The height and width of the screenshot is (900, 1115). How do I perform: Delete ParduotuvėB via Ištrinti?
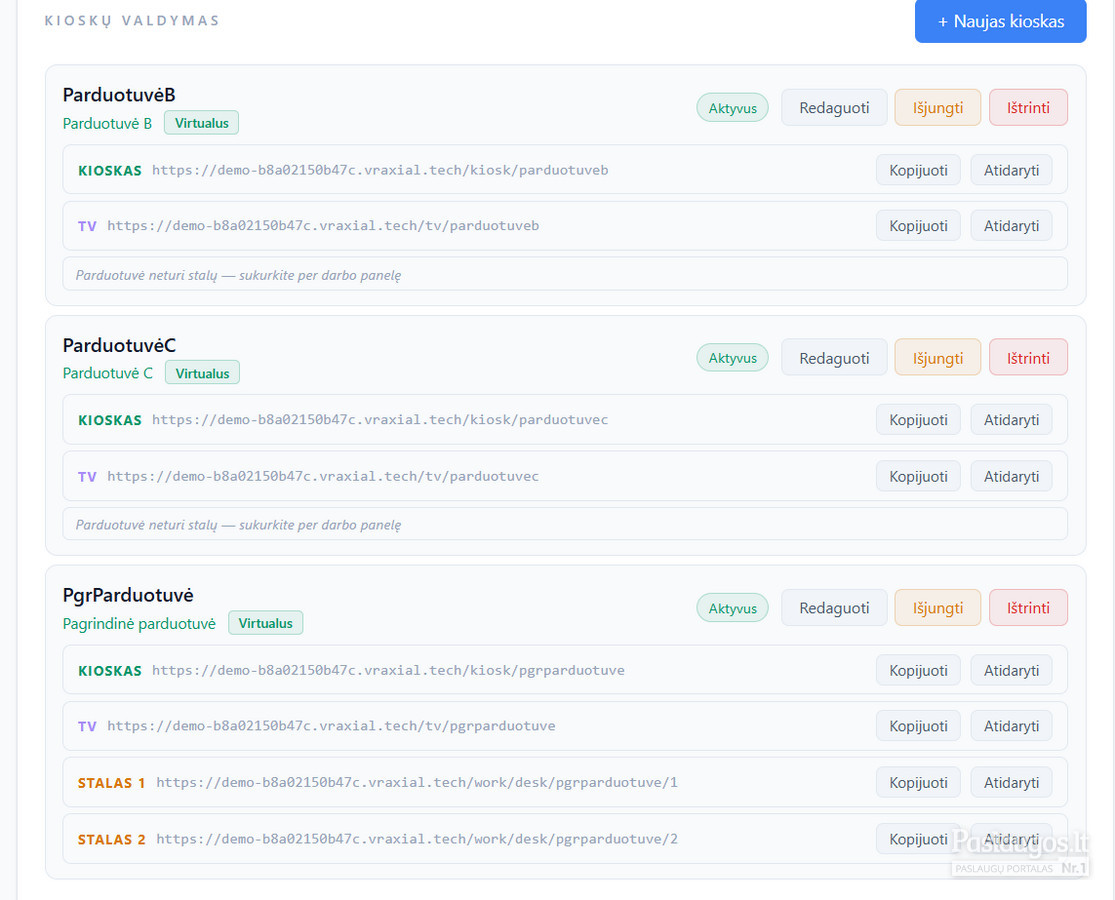tap(1028, 108)
